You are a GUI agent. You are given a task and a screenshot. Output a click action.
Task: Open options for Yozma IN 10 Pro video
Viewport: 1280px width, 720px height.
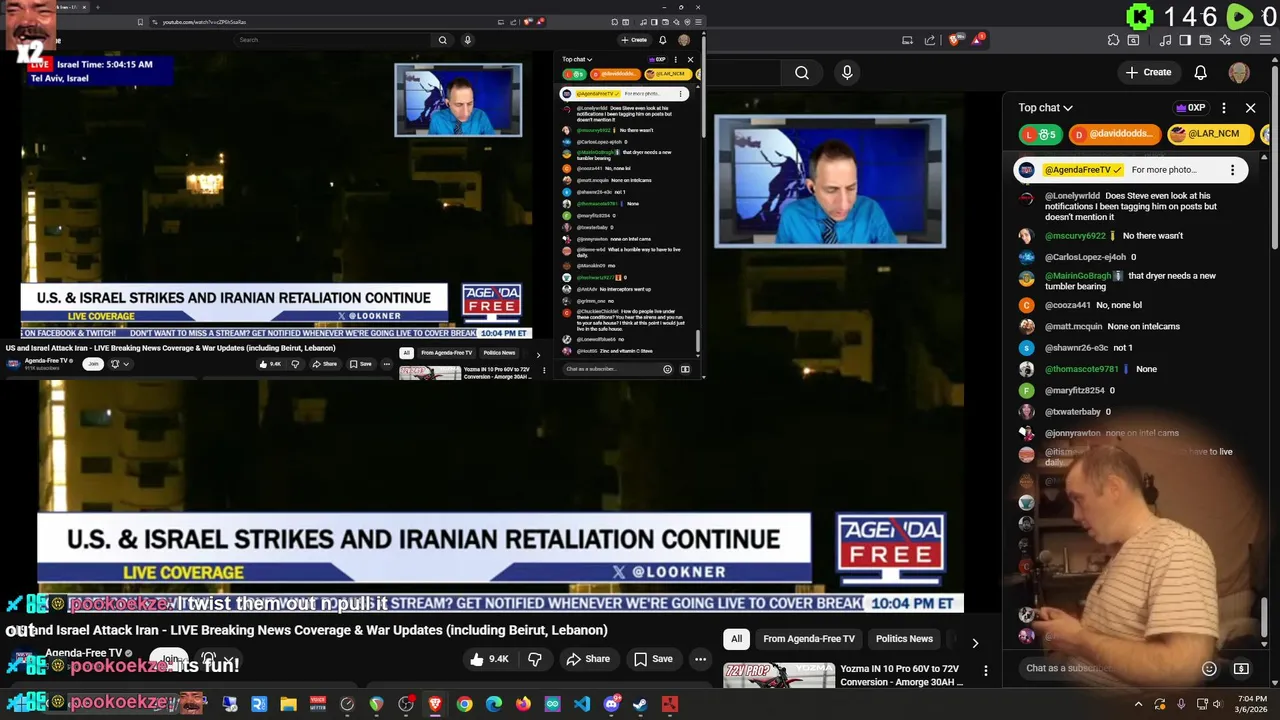pyautogui.click(x=985, y=670)
